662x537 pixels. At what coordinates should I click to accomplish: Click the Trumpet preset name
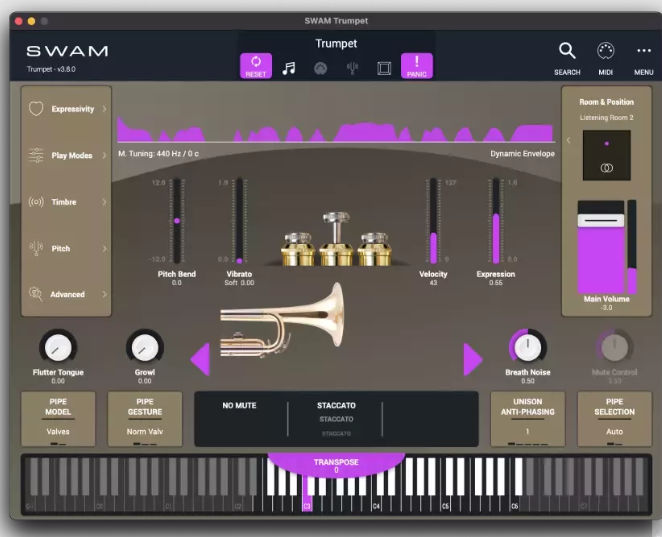click(x=336, y=43)
